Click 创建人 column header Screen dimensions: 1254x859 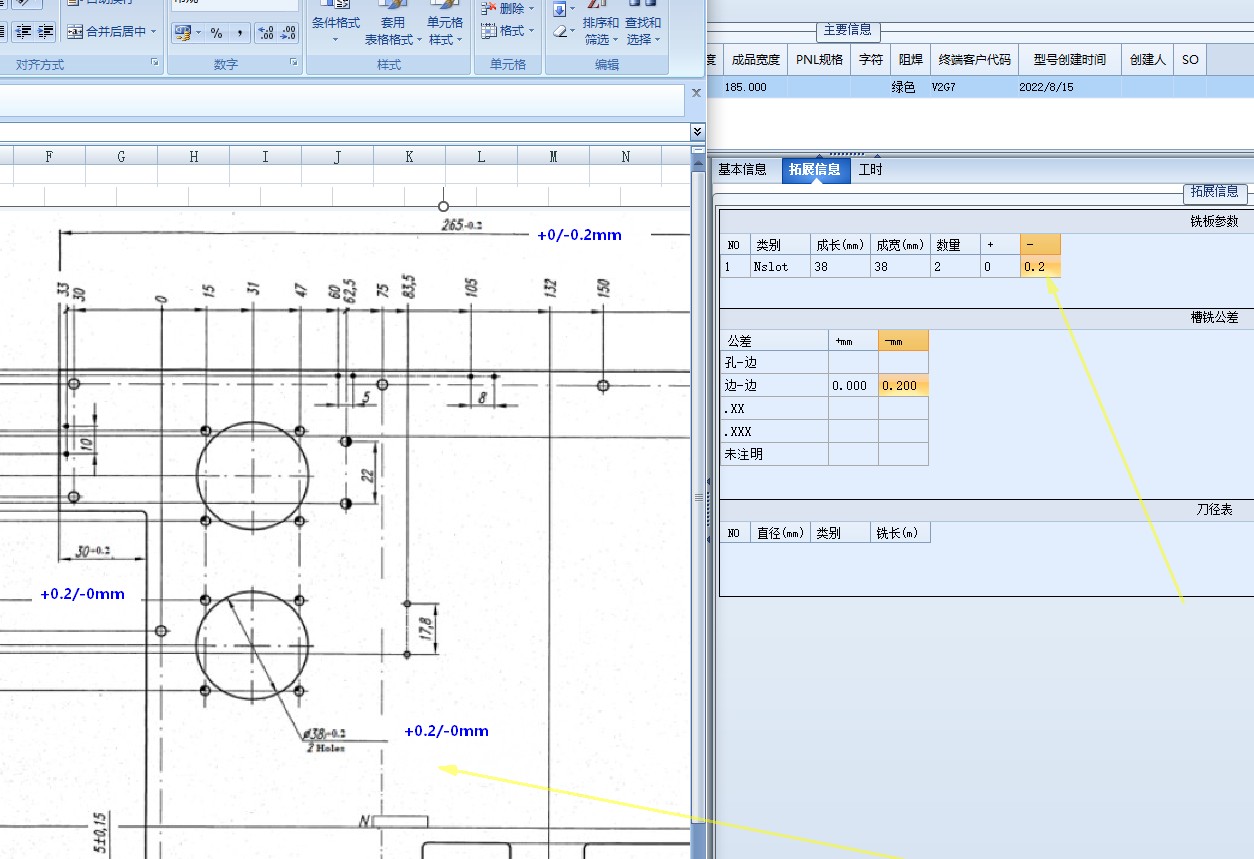[x=1147, y=60]
